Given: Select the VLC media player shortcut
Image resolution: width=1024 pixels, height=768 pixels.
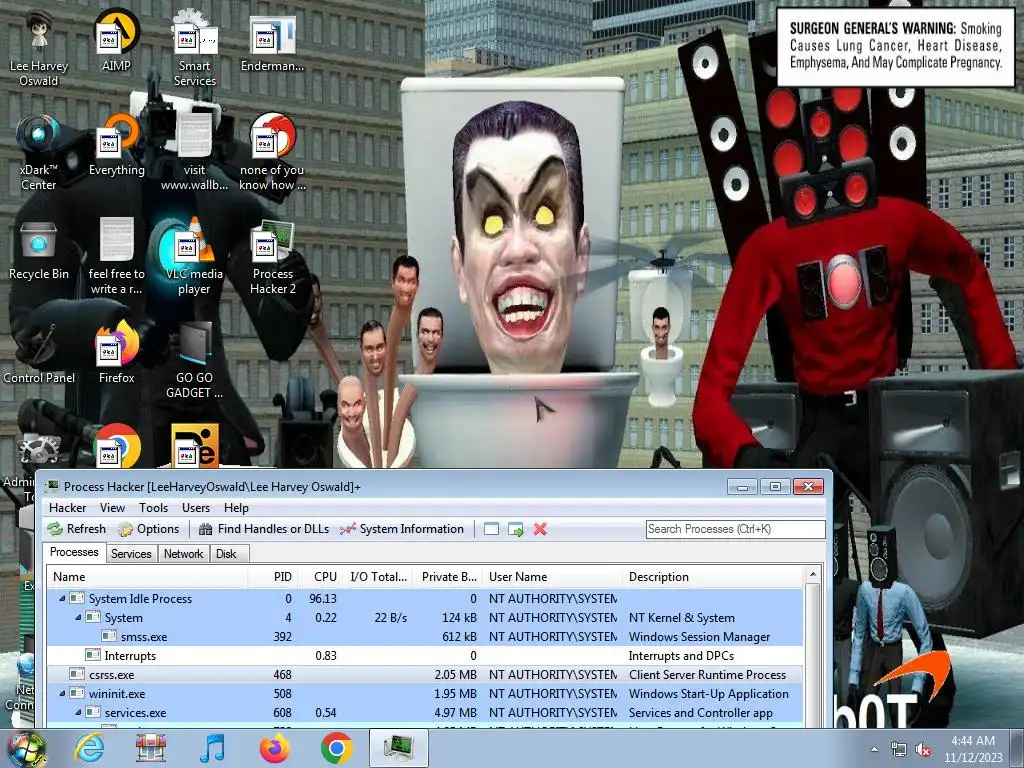Looking at the screenshot, I should pyautogui.click(x=195, y=256).
